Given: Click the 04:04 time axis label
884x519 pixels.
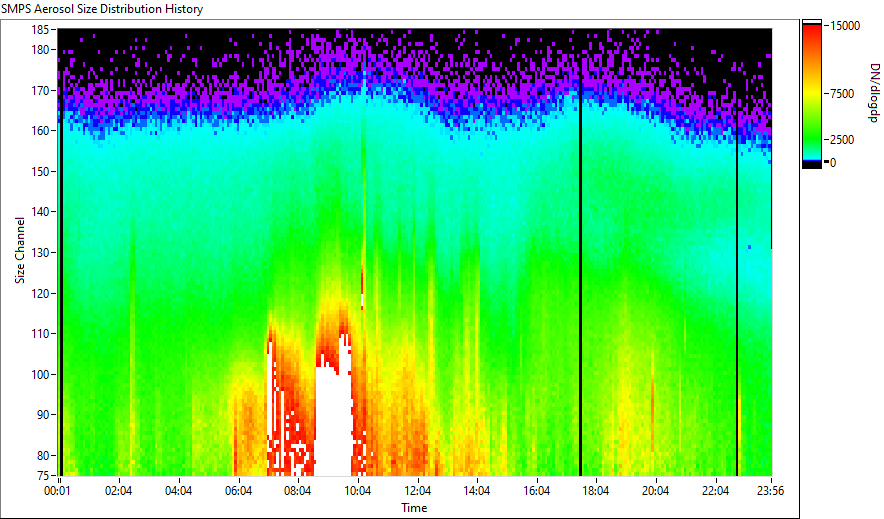Looking at the screenshot, I should [x=178, y=491].
